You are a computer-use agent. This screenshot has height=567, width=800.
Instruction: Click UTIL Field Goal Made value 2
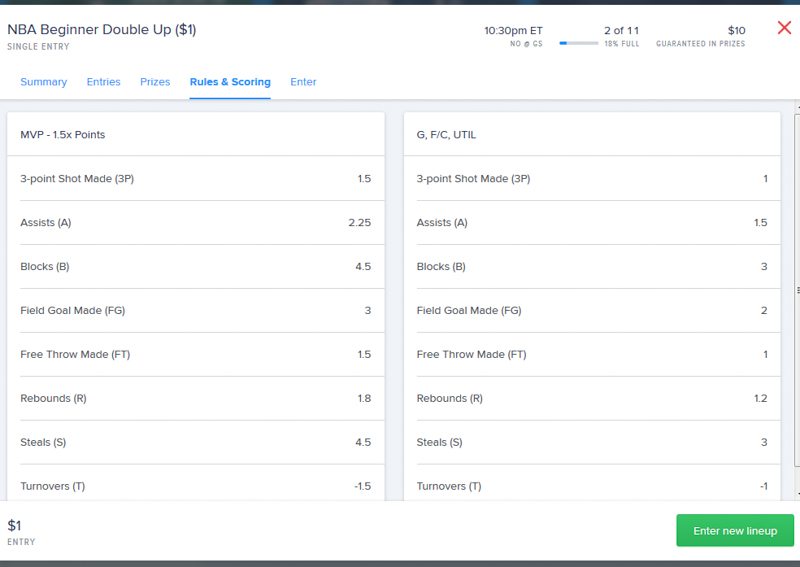(764, 310)
